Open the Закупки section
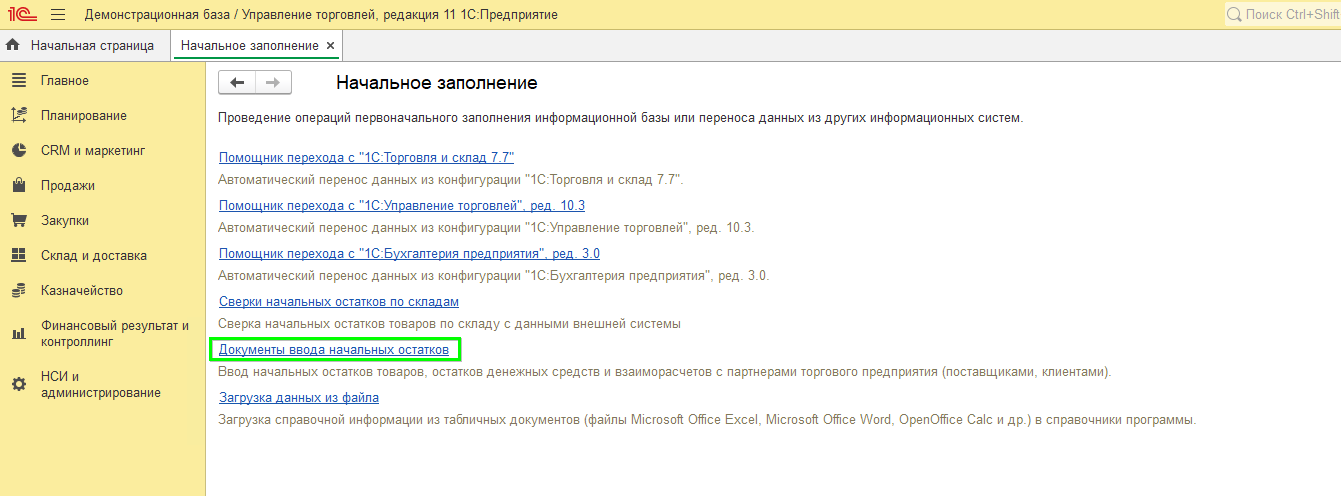Image resolution: width=1341 pixels, height=496 pixels. [x=65, y=221]
